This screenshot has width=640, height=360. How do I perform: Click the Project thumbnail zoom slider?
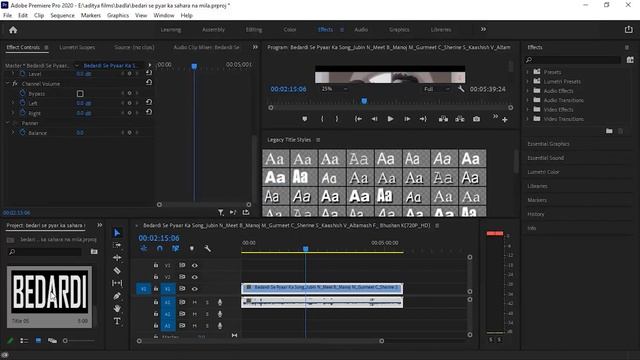click(79, 340)
